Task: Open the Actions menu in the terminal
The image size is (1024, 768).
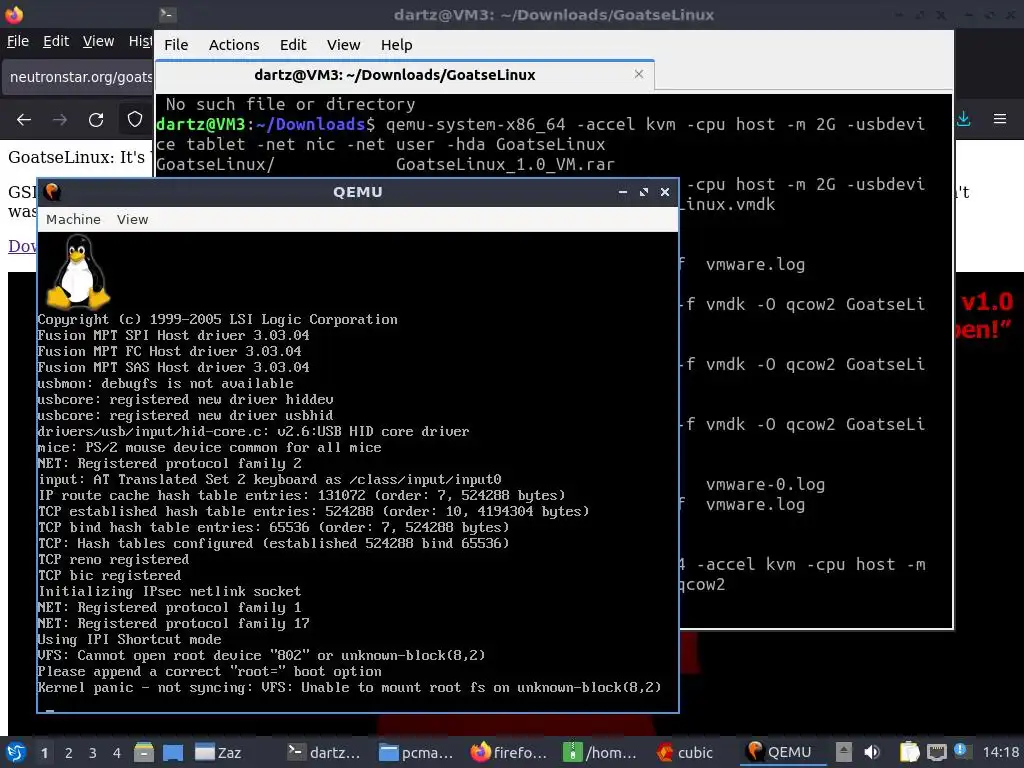Action: tap(234, 45)
